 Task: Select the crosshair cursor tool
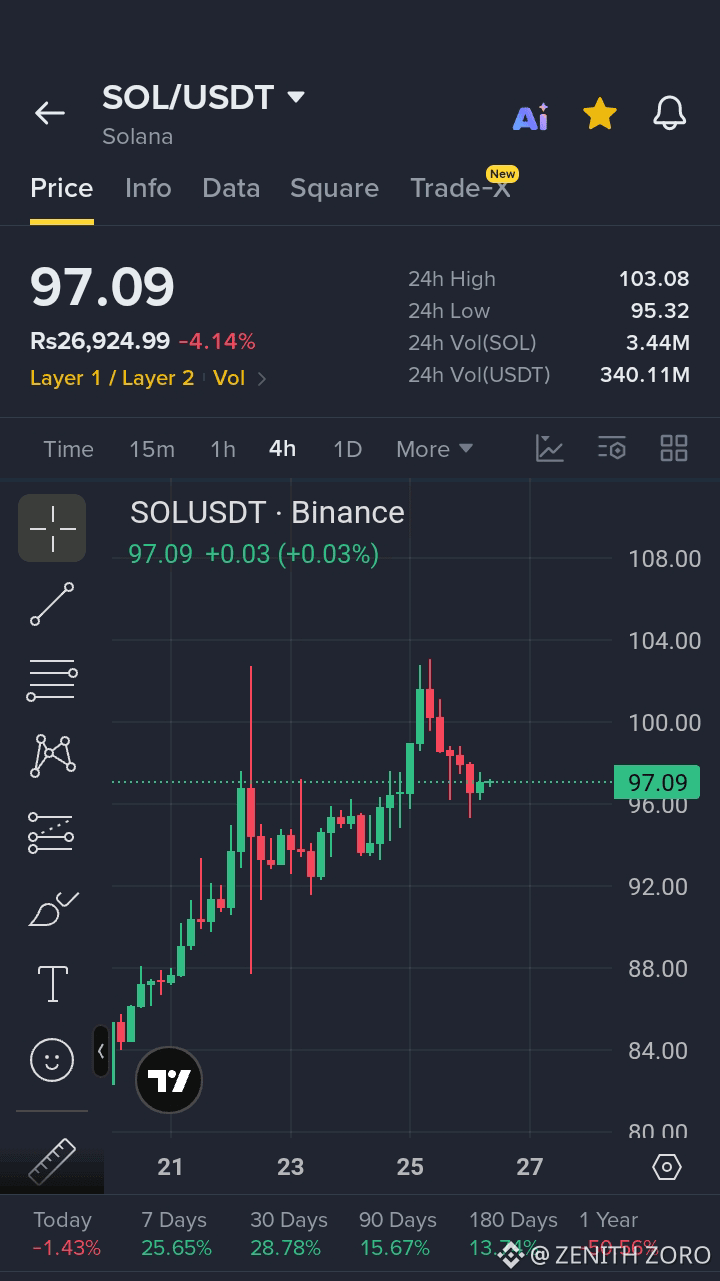(52, 528)
